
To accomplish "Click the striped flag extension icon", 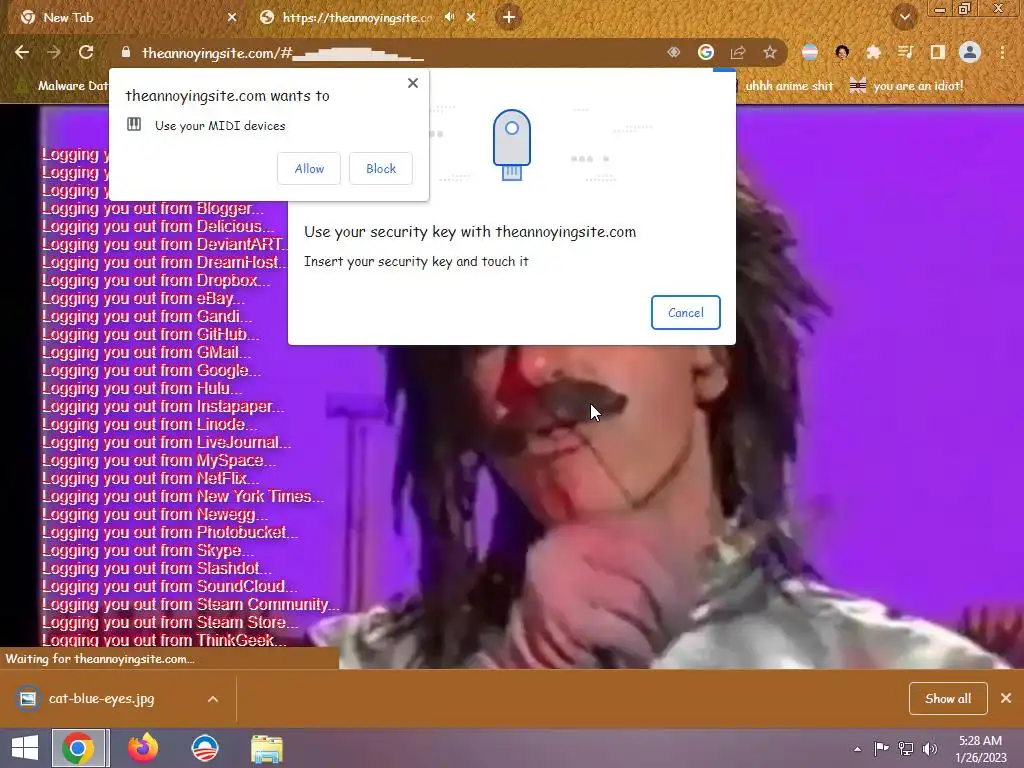I will click(x=810, y=52).
